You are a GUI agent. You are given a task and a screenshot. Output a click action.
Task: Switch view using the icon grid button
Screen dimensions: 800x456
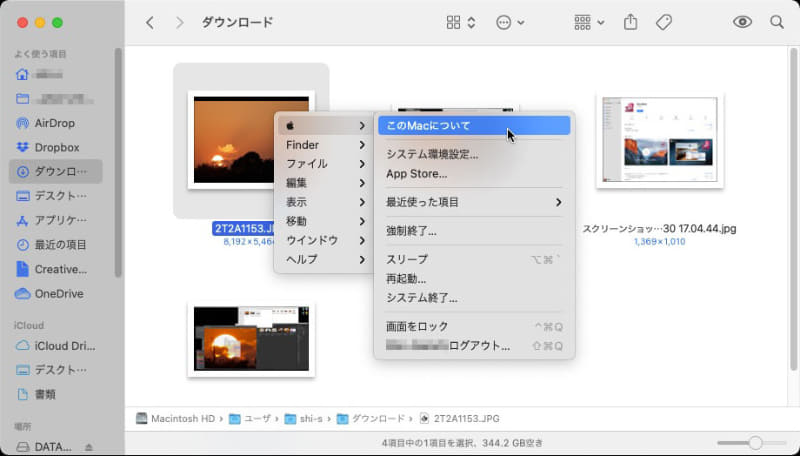[461, 22]
